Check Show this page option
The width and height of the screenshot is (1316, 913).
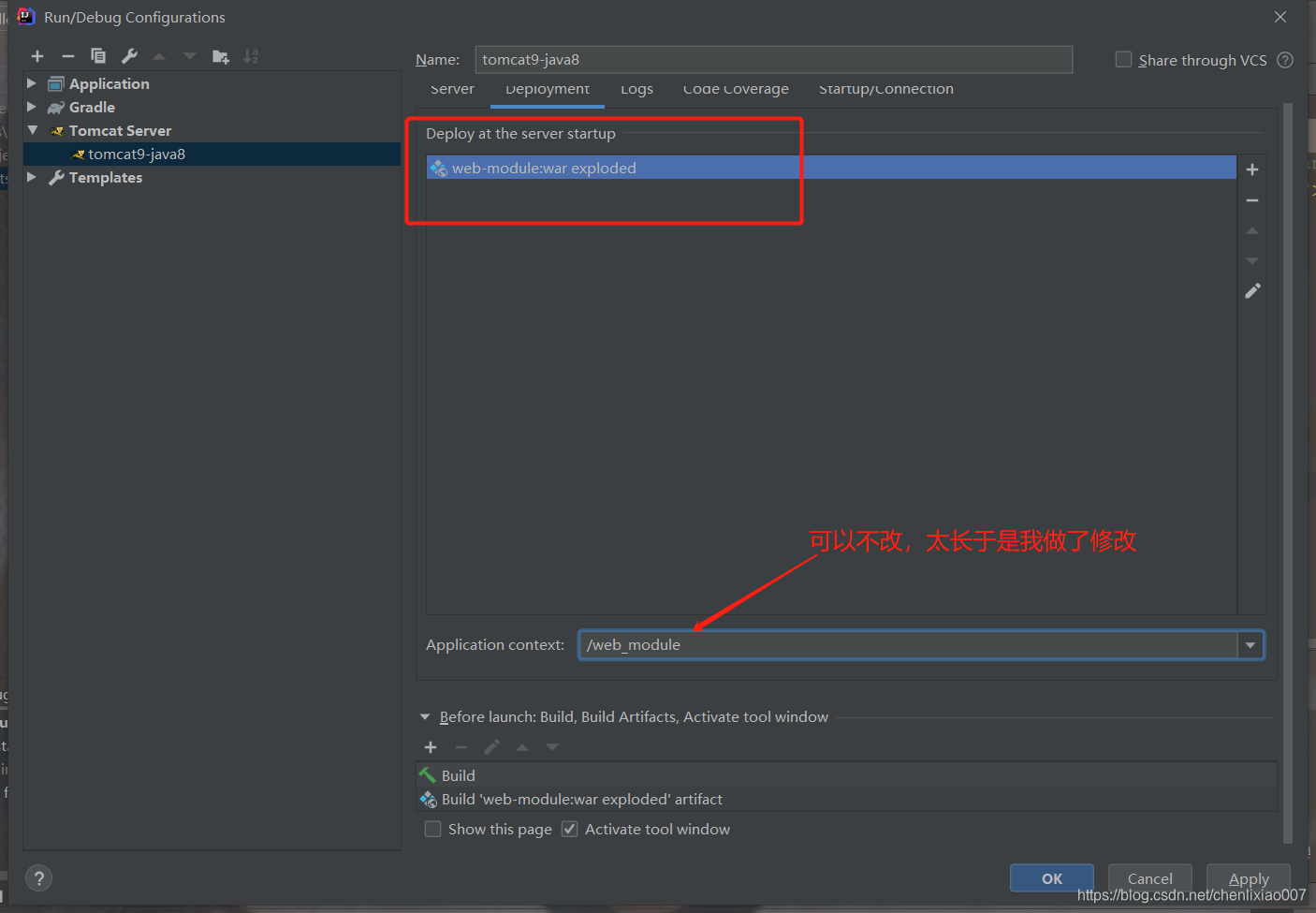coord(432,829)
